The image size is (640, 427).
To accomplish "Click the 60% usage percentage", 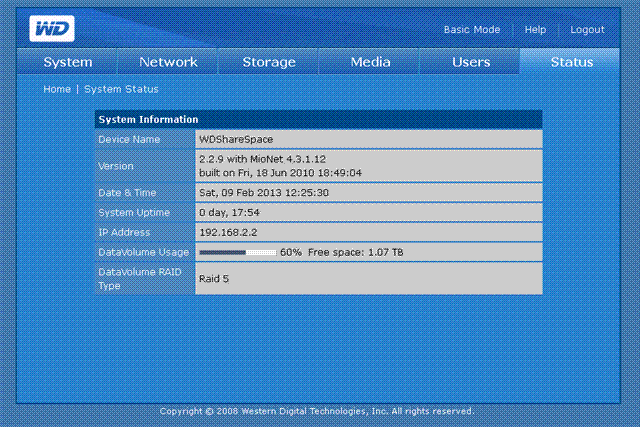I will (291, 252).
